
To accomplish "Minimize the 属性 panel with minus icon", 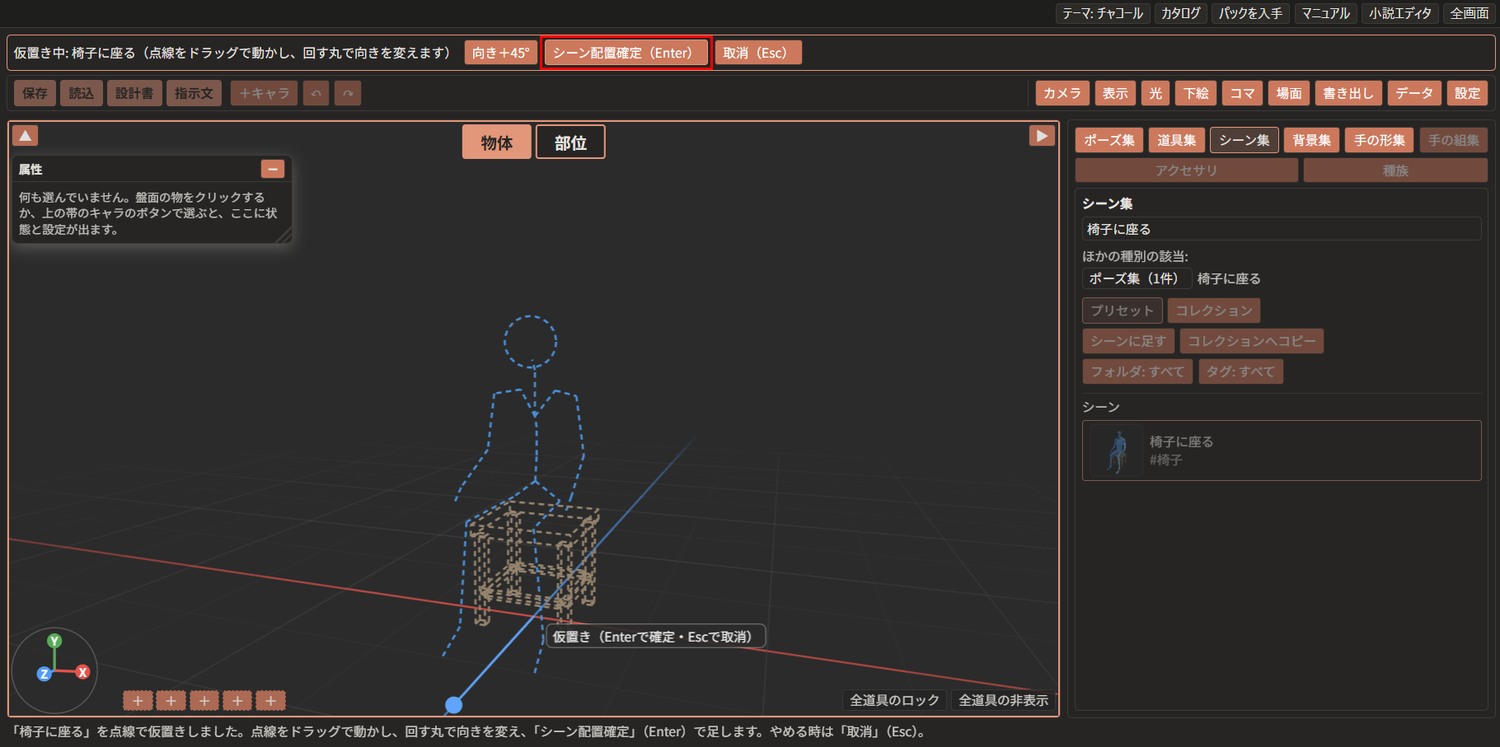I will (x=273, y=169).
